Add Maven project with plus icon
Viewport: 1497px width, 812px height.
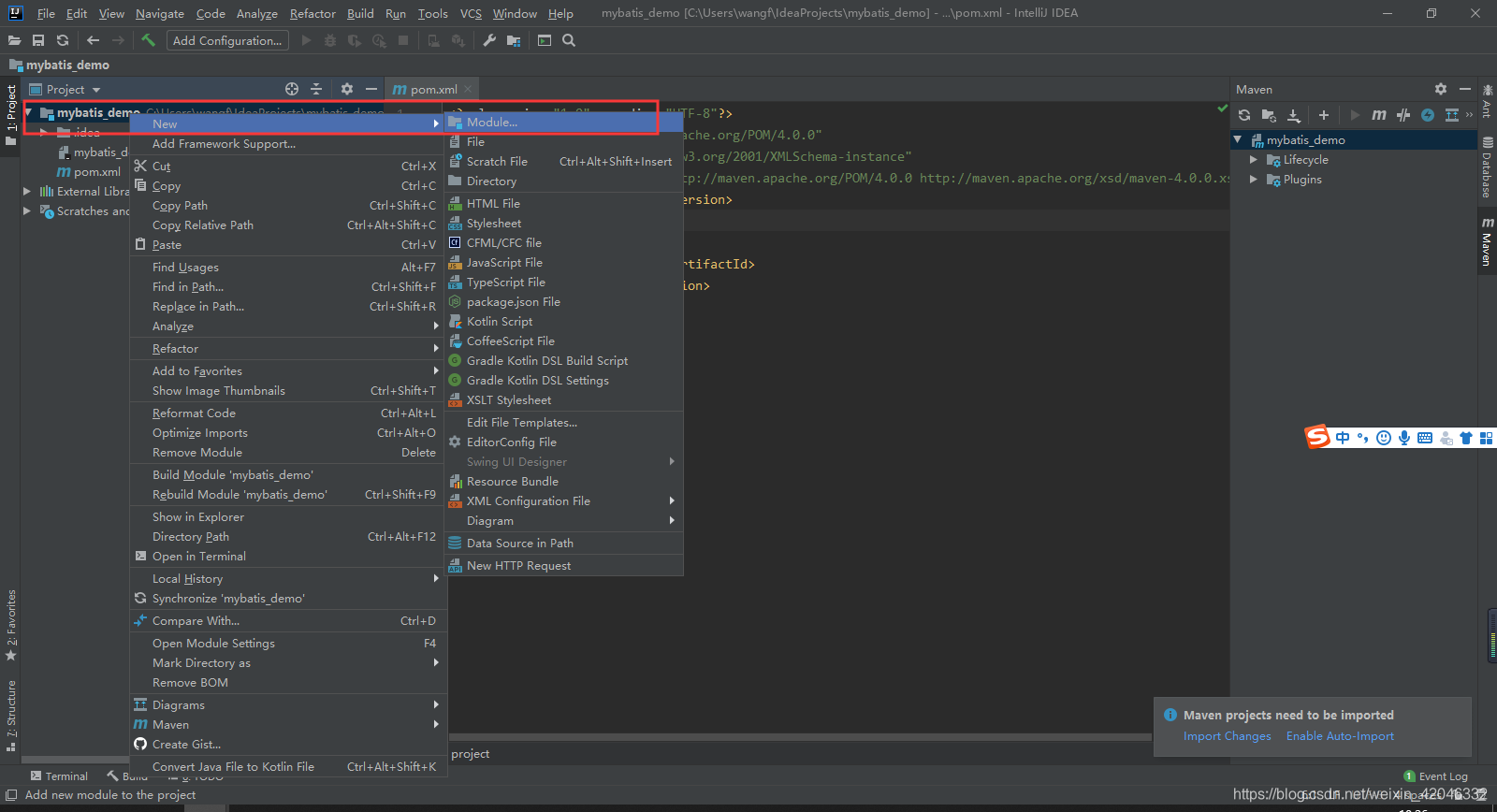[x=1324, y=115]
